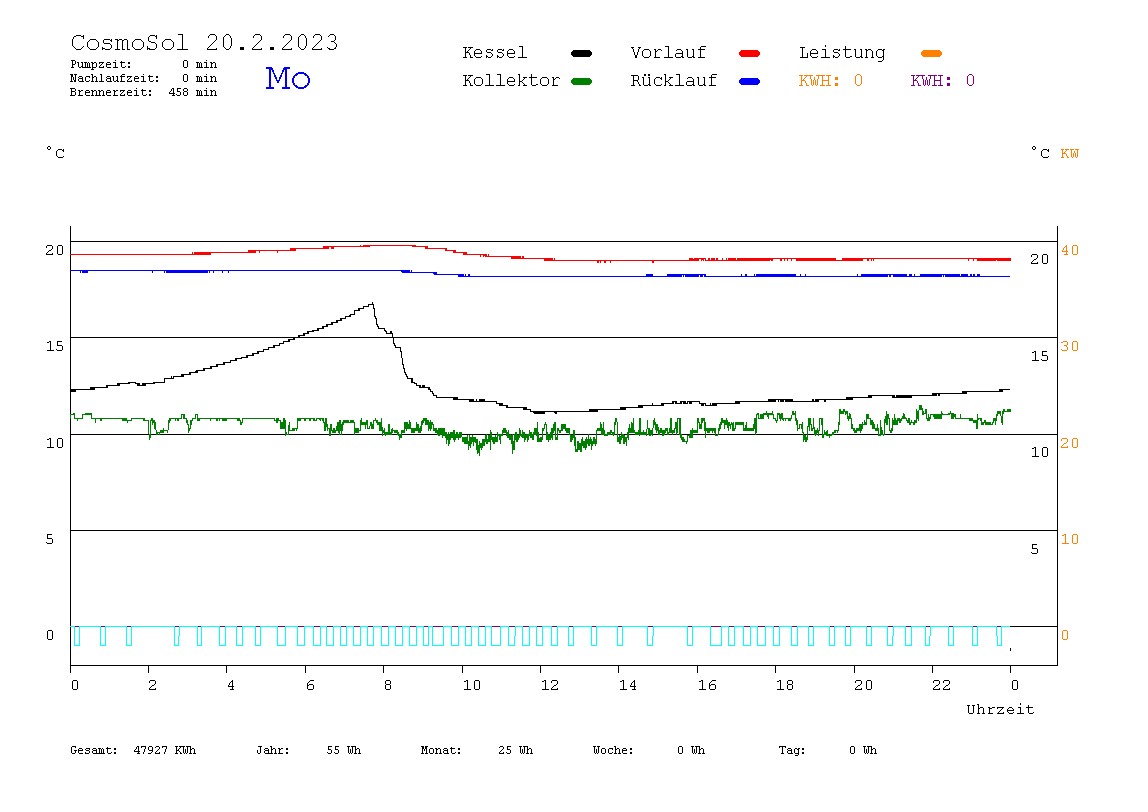Click the 'Nachlaufzeit:' label
1148x812 pixels.
pyautogui.click(x=115, y=78)
